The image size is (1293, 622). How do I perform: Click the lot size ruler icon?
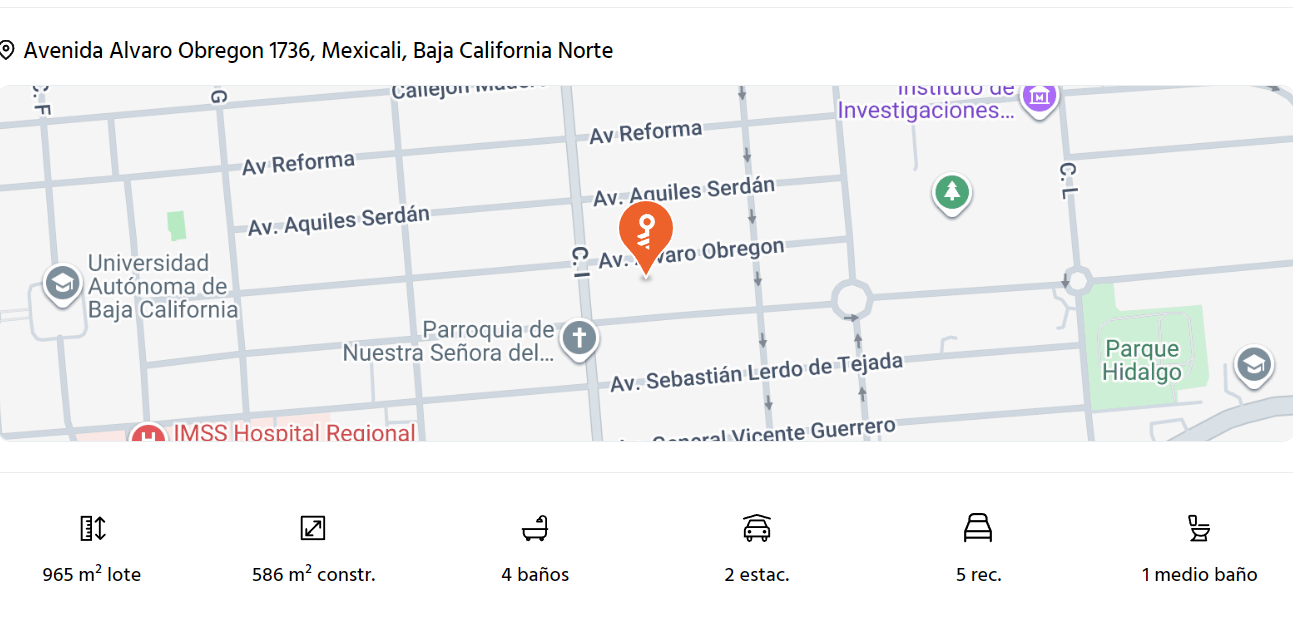(92, 528)
